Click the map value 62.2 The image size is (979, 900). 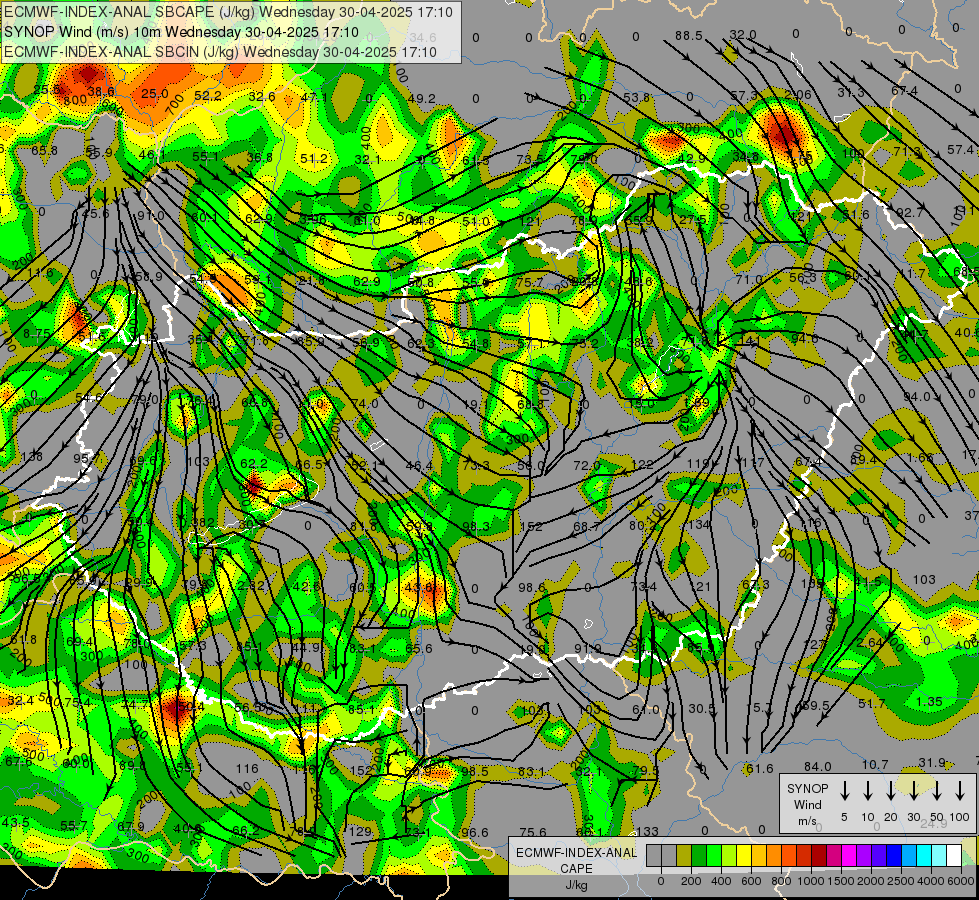[253, 463]
